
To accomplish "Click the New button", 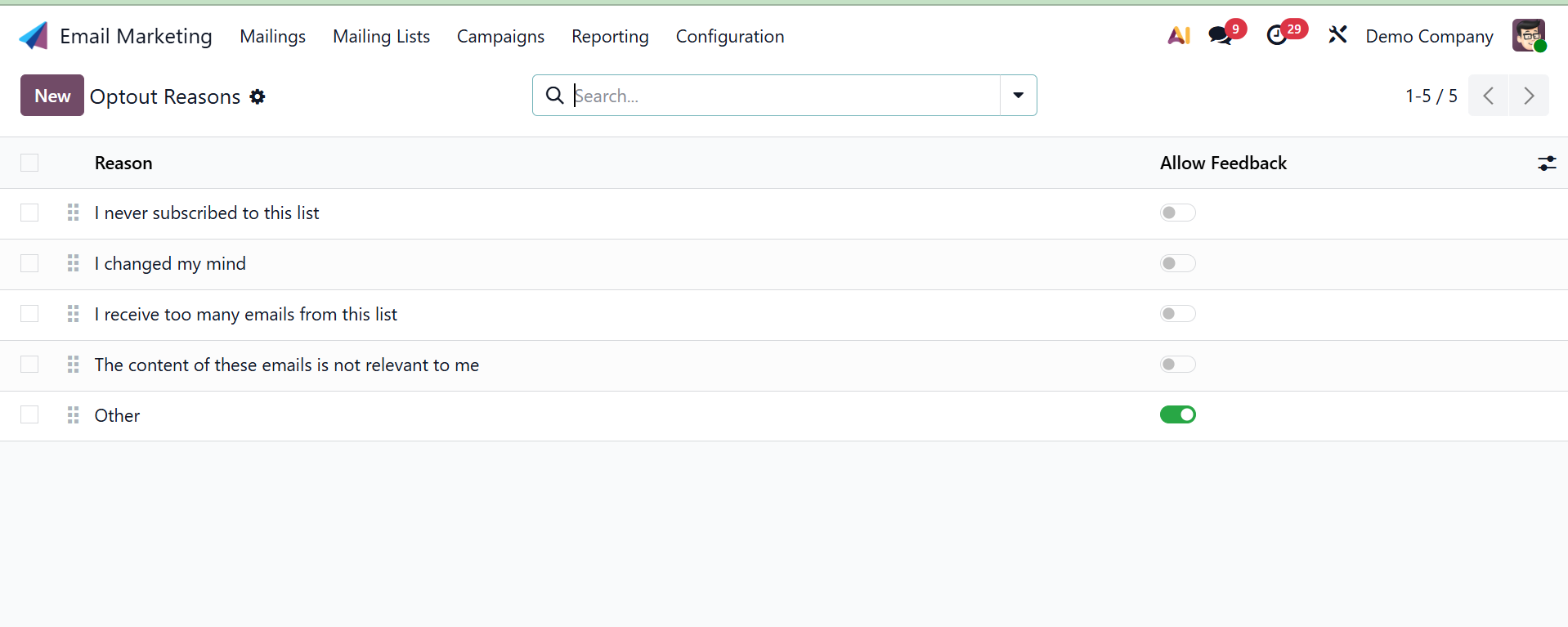I will point(52,96).
